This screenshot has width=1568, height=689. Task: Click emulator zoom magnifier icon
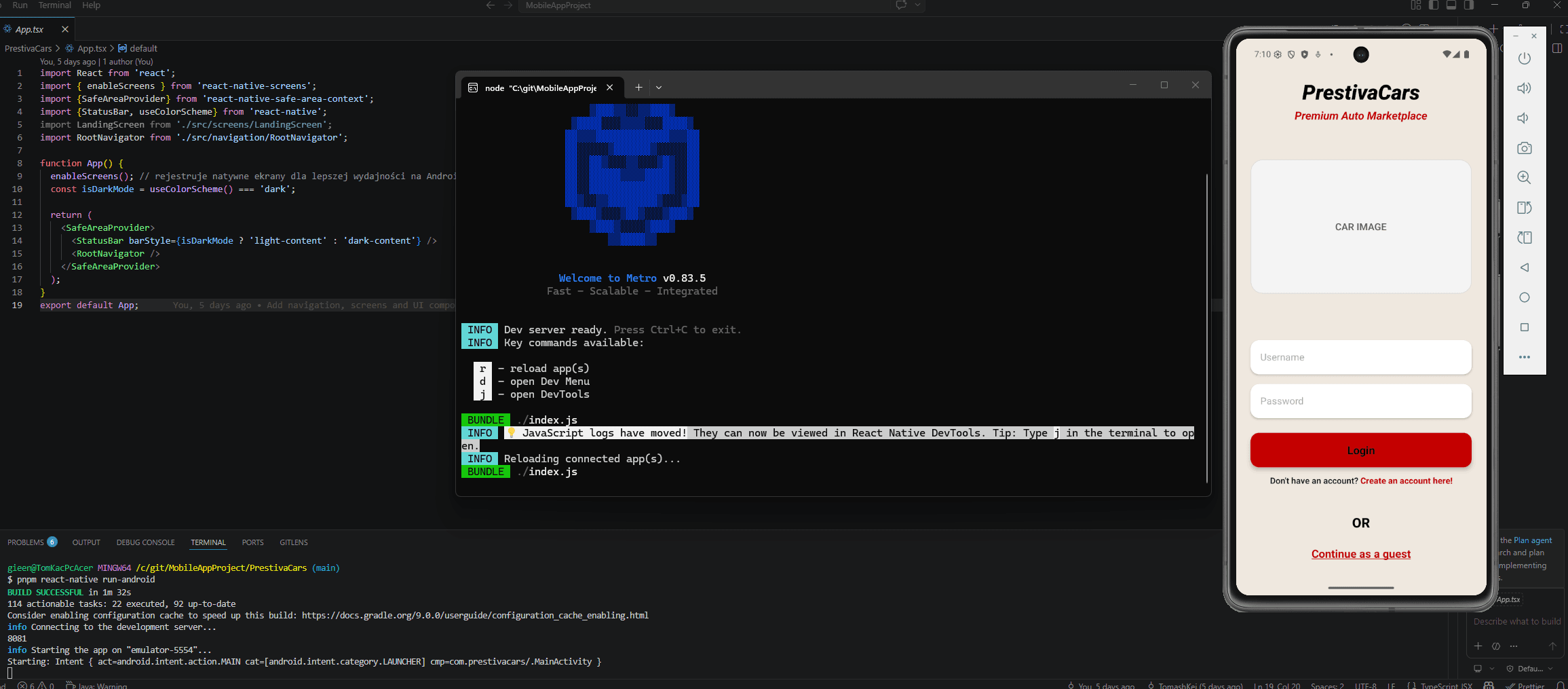click(x=1524, y=178)
